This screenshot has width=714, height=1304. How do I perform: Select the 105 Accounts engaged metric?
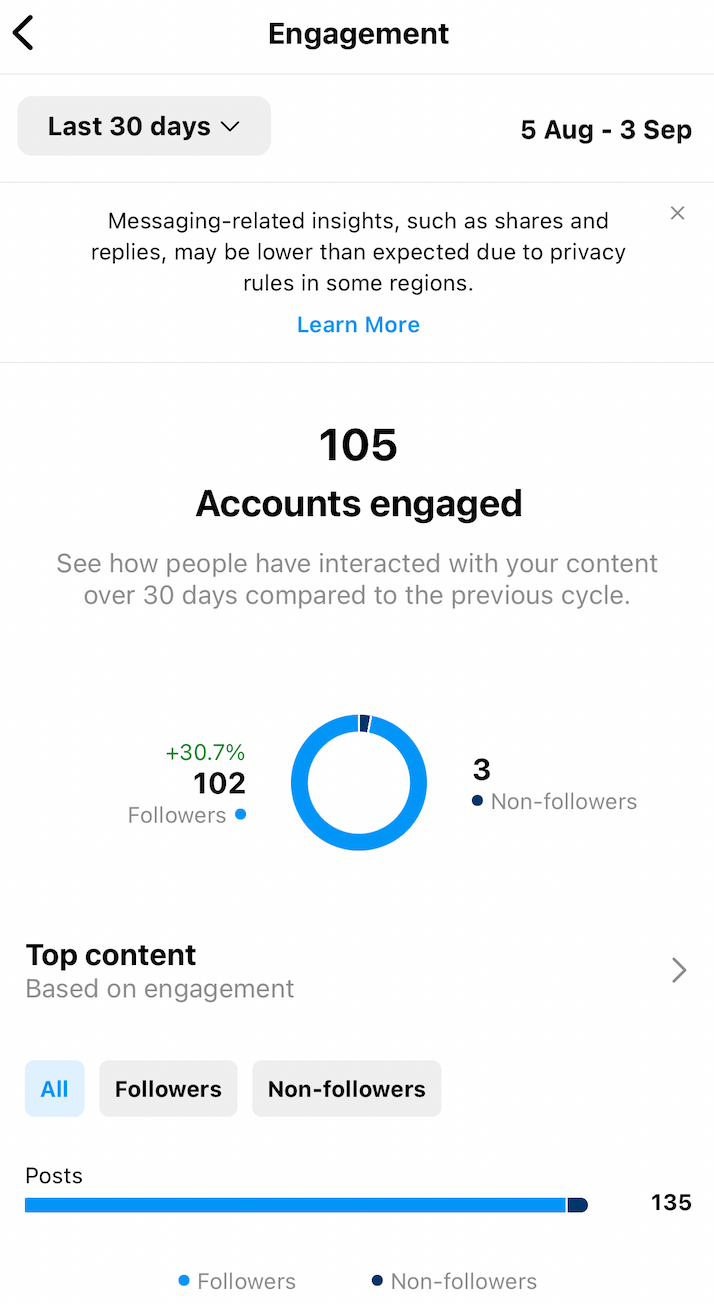tap(358, 470)
